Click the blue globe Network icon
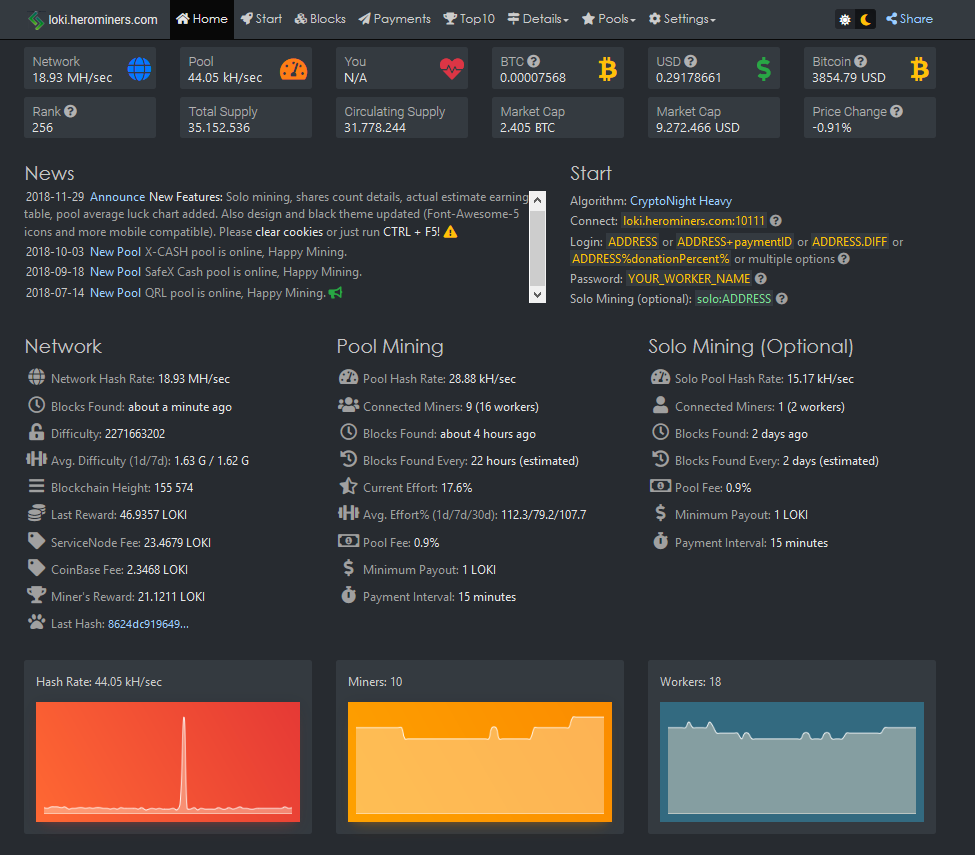The height and width of the screenshot is (855, 975). (139, 69)
